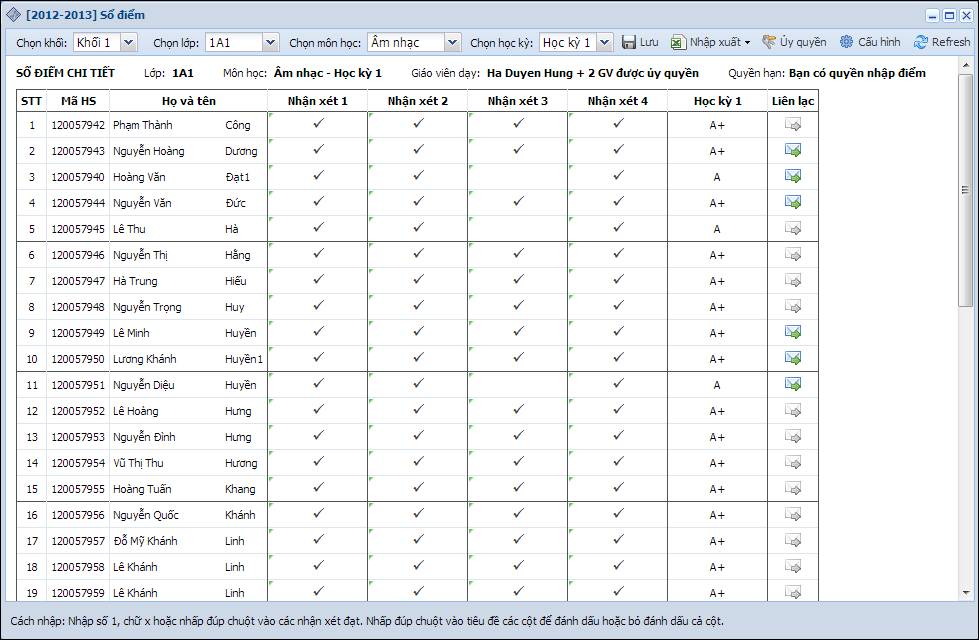The height and width of the screenshot is (640, 979).
Task: Toggle Nhận xét 3 check for Hoàng Văn Đạt1
Action: 517,177
